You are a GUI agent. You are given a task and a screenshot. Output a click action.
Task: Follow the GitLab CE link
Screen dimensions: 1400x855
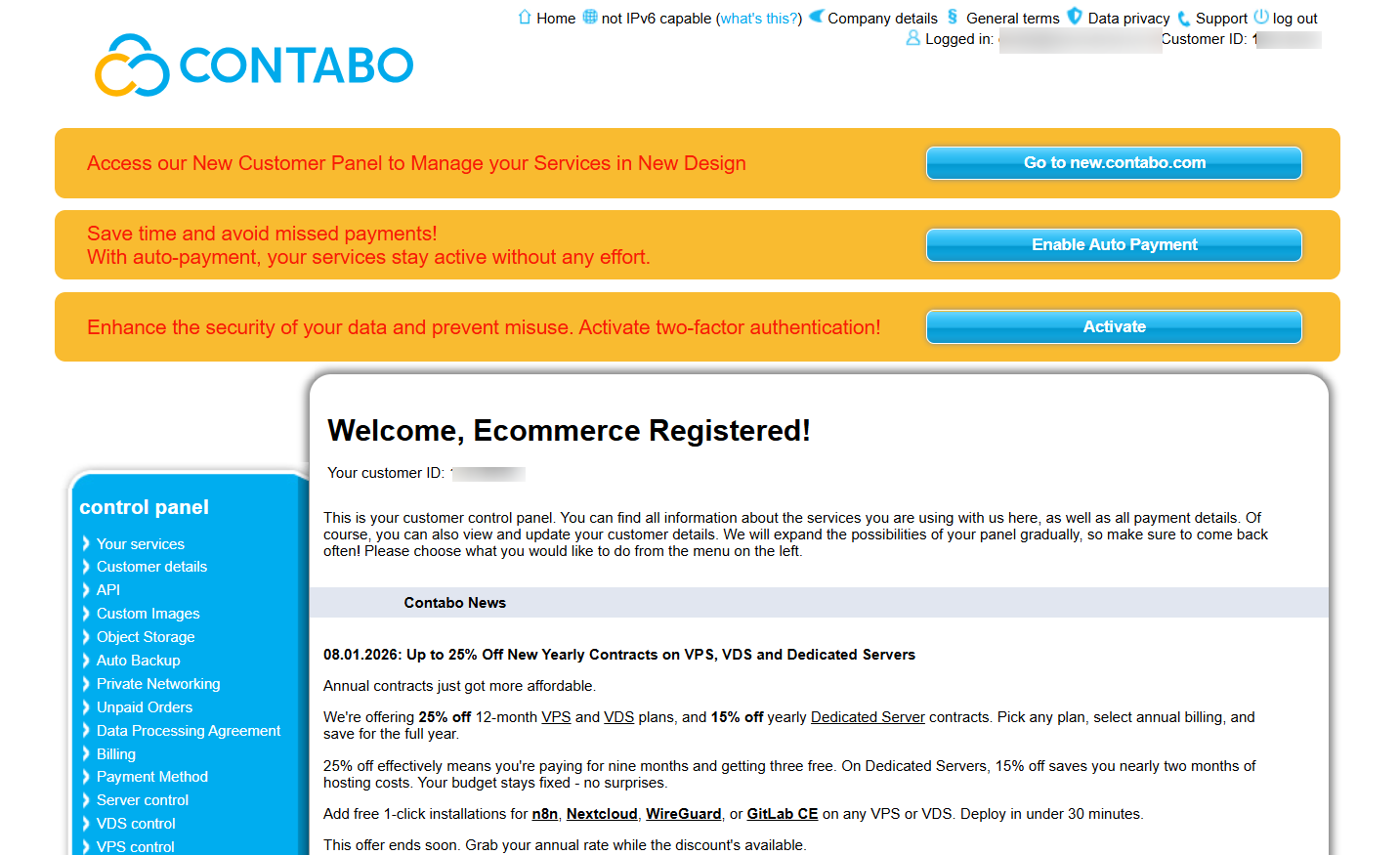click(783, 814)
